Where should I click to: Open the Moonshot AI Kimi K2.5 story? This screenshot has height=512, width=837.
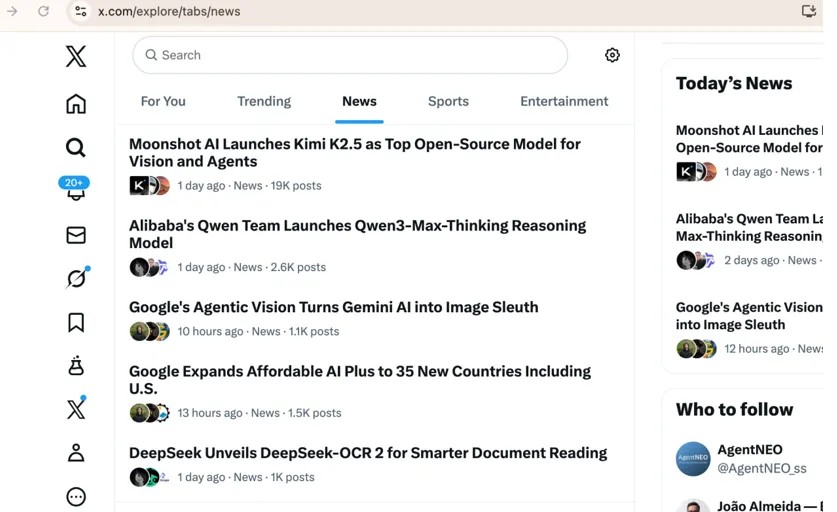coord(354,152)
